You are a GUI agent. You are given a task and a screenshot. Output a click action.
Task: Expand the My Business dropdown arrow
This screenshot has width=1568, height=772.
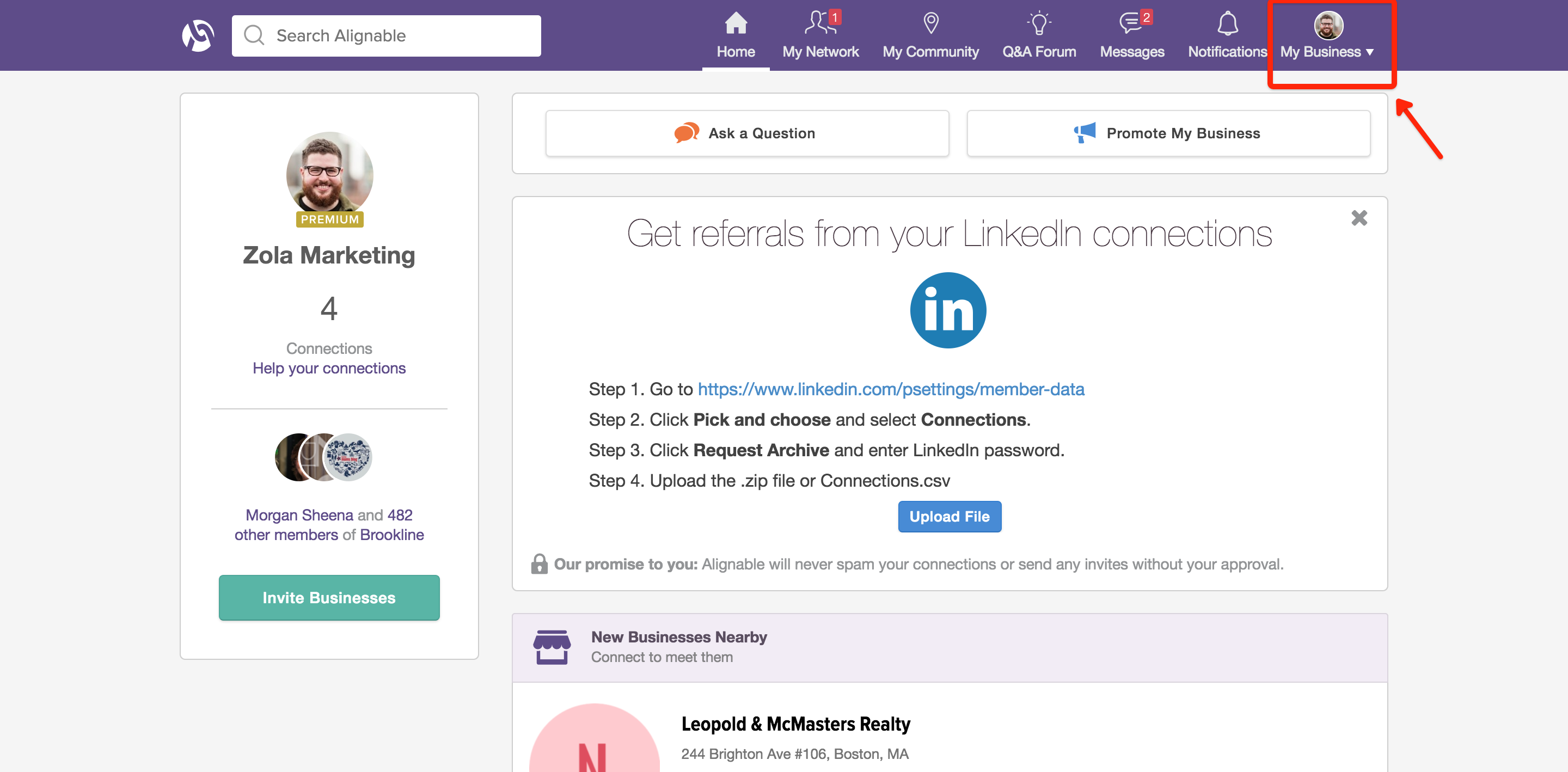click(1370, 52)
